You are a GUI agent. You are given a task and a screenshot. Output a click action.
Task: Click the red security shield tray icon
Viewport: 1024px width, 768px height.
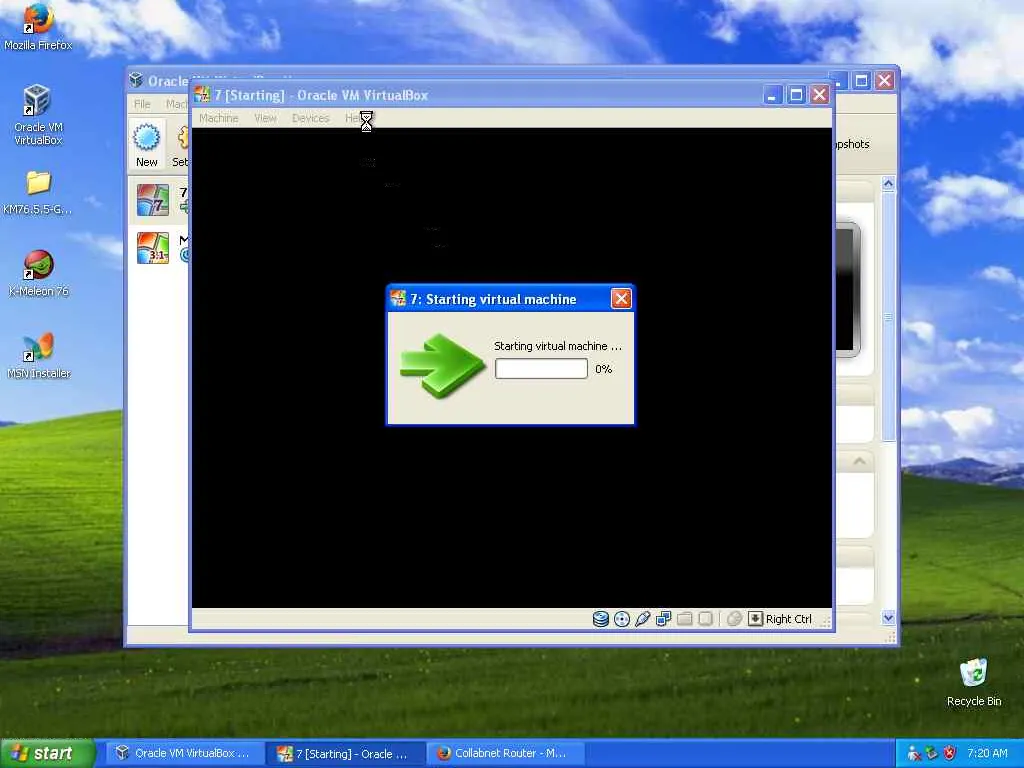(950, 753)
